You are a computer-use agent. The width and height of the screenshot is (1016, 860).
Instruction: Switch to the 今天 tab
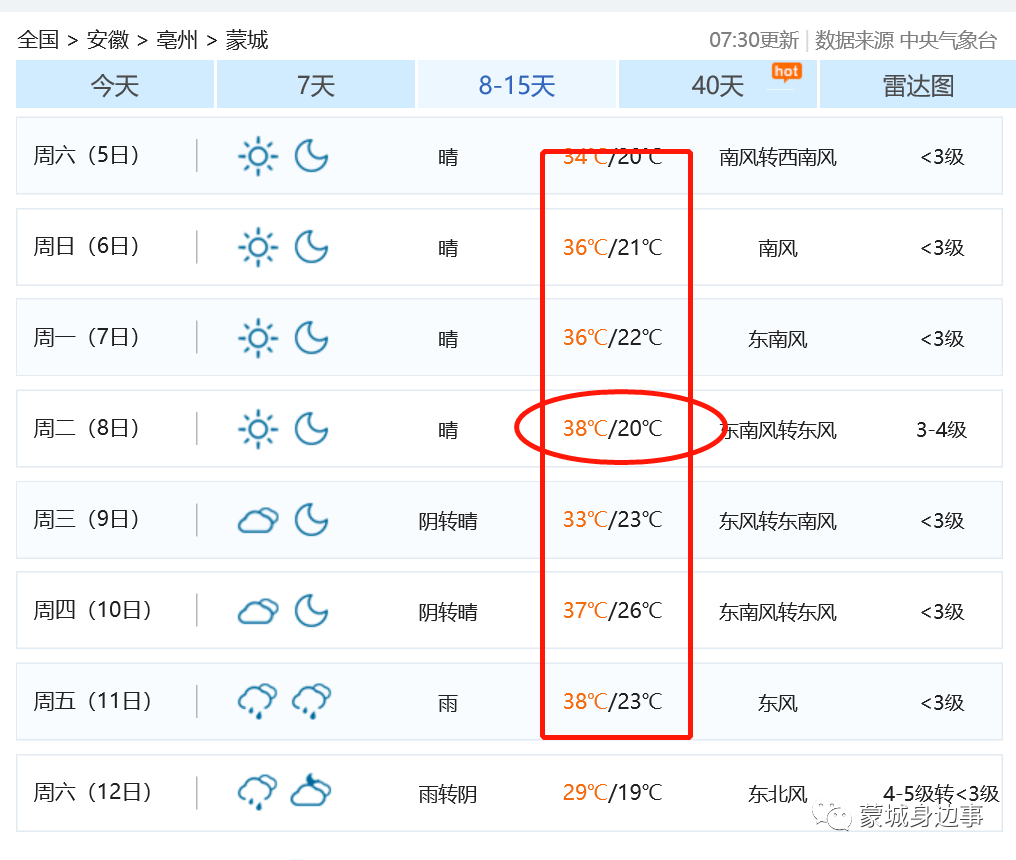pyautogui.click(x=115, y=85)
